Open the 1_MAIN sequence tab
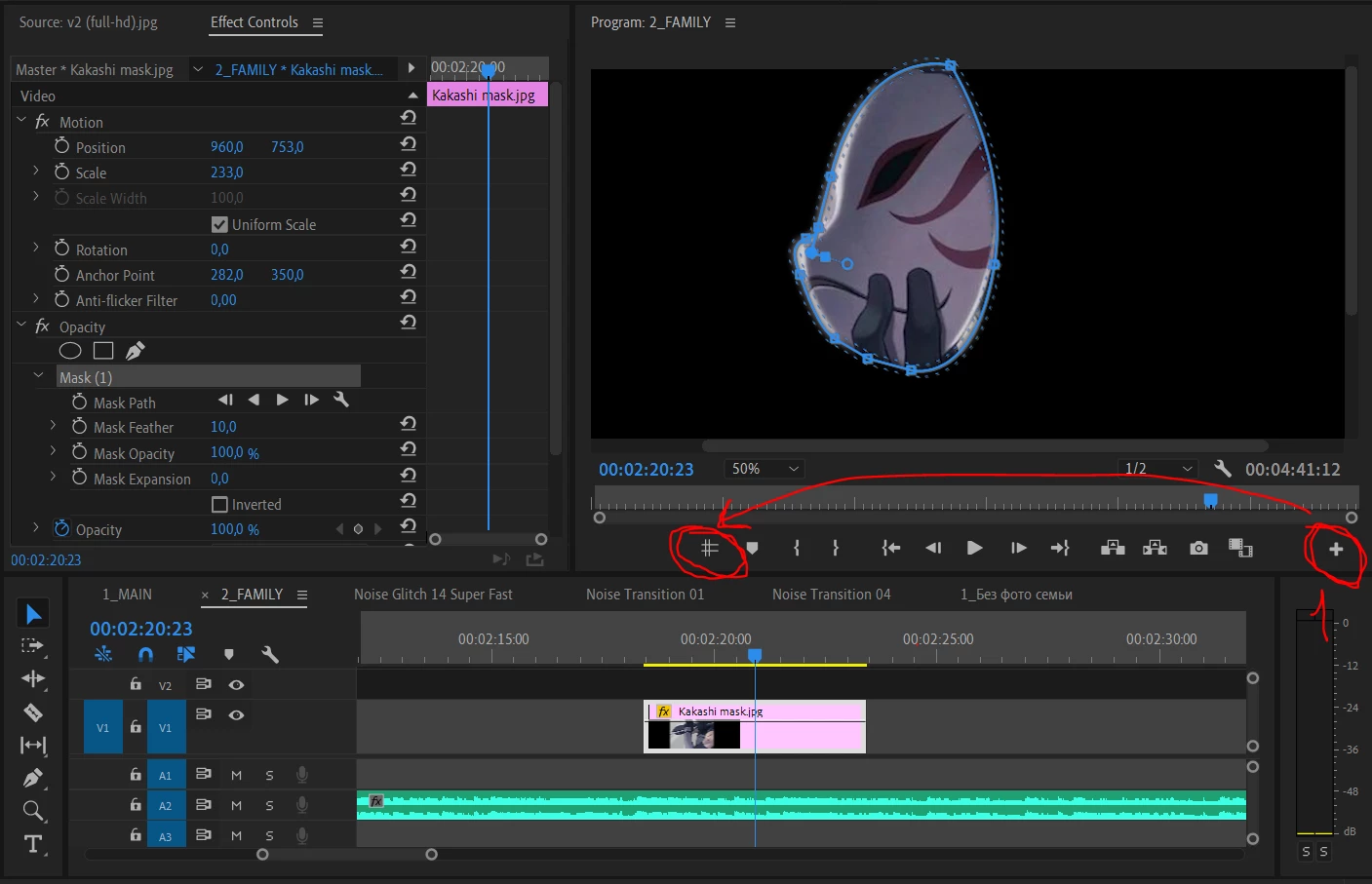This screenshot has height=884, width=1372. 127,594
